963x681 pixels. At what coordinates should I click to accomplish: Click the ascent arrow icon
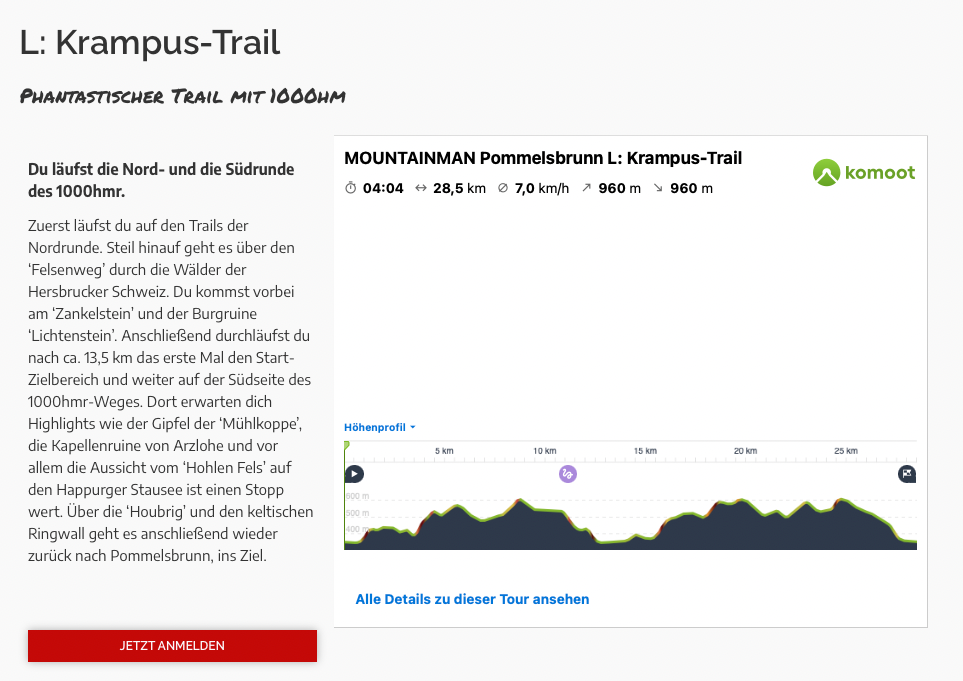587,188
